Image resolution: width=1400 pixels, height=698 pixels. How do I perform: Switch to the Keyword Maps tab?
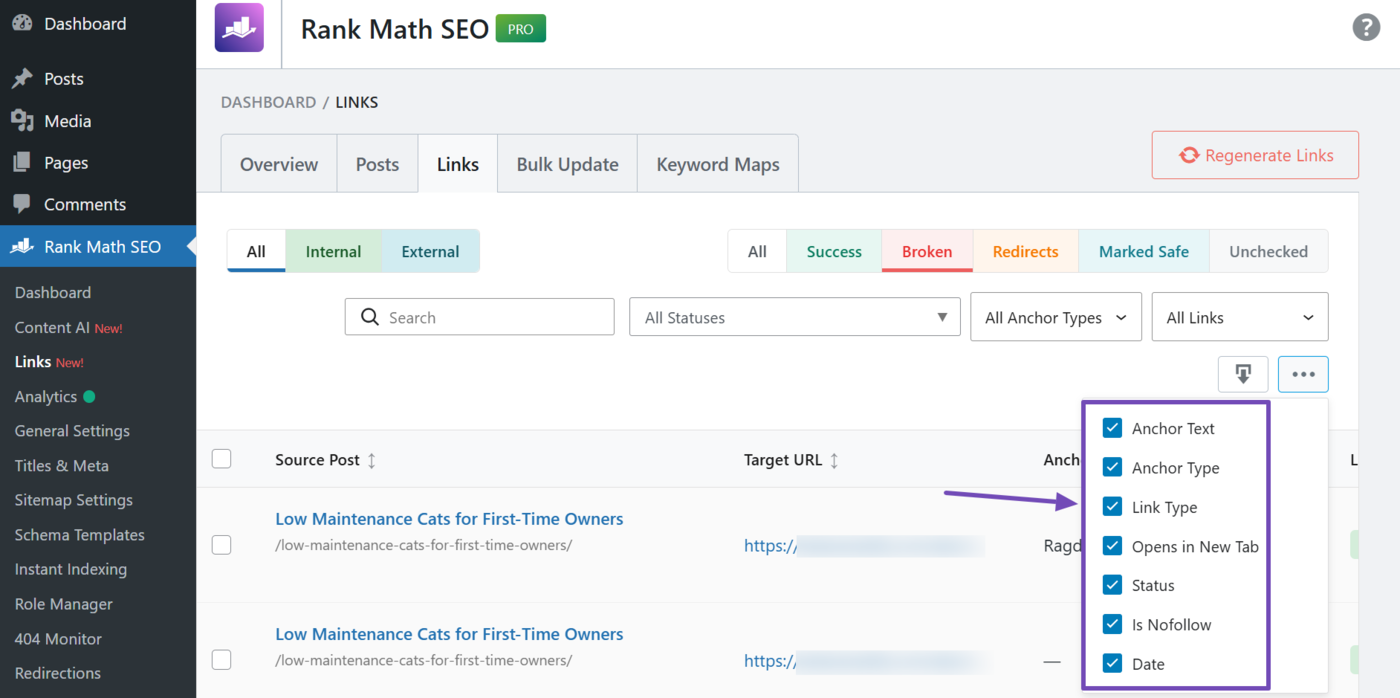pyautogui.click(x=717, y=165)
